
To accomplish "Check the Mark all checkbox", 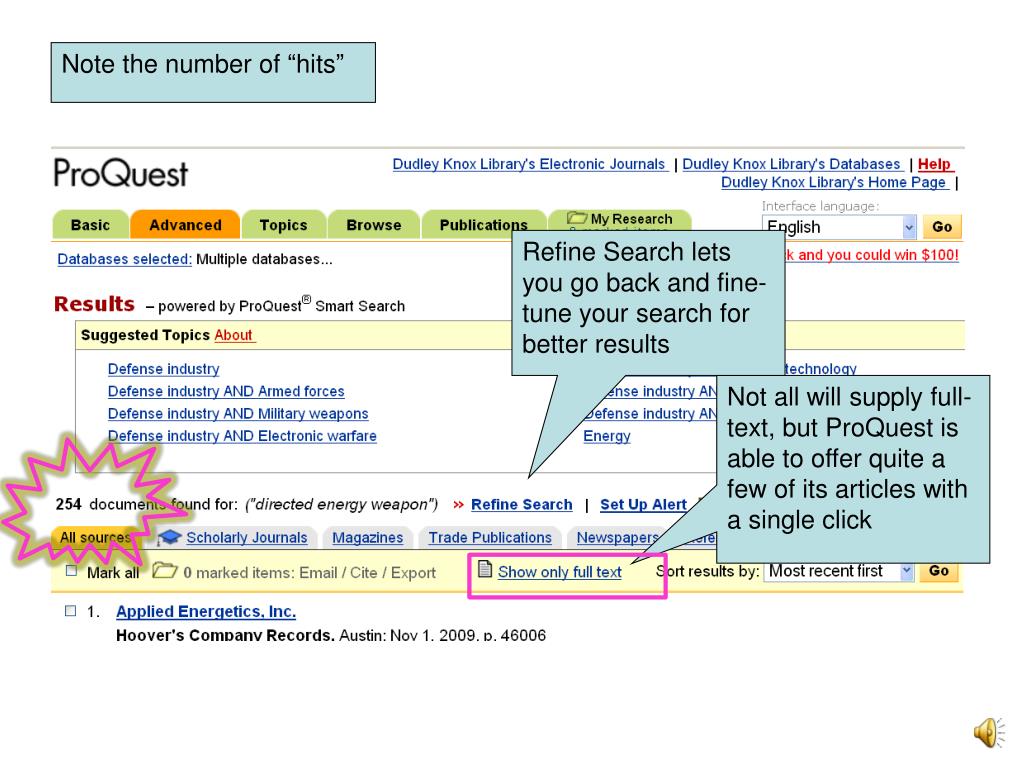I will (x=71, y=571).
